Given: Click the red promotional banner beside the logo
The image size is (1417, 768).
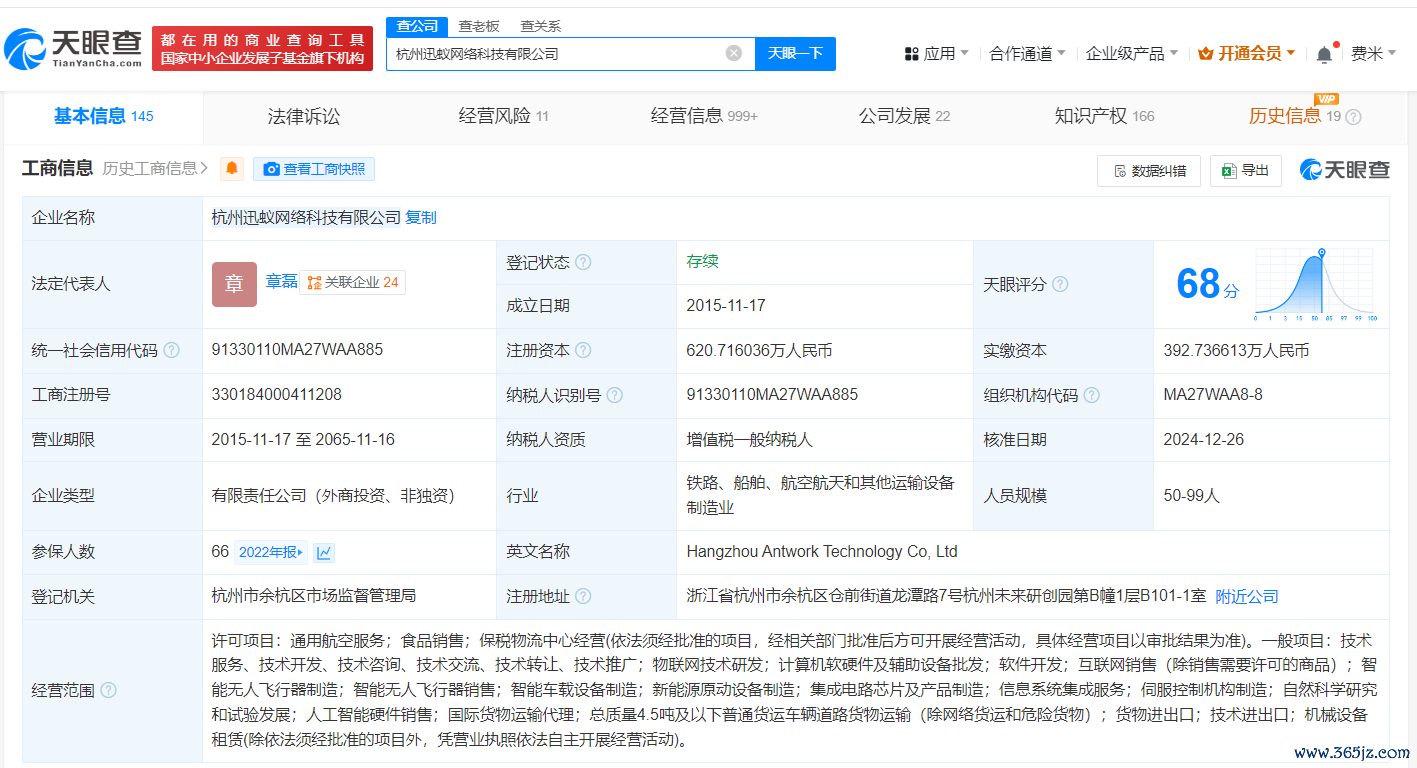Looking at the screenshot, I should click(262, 49).
